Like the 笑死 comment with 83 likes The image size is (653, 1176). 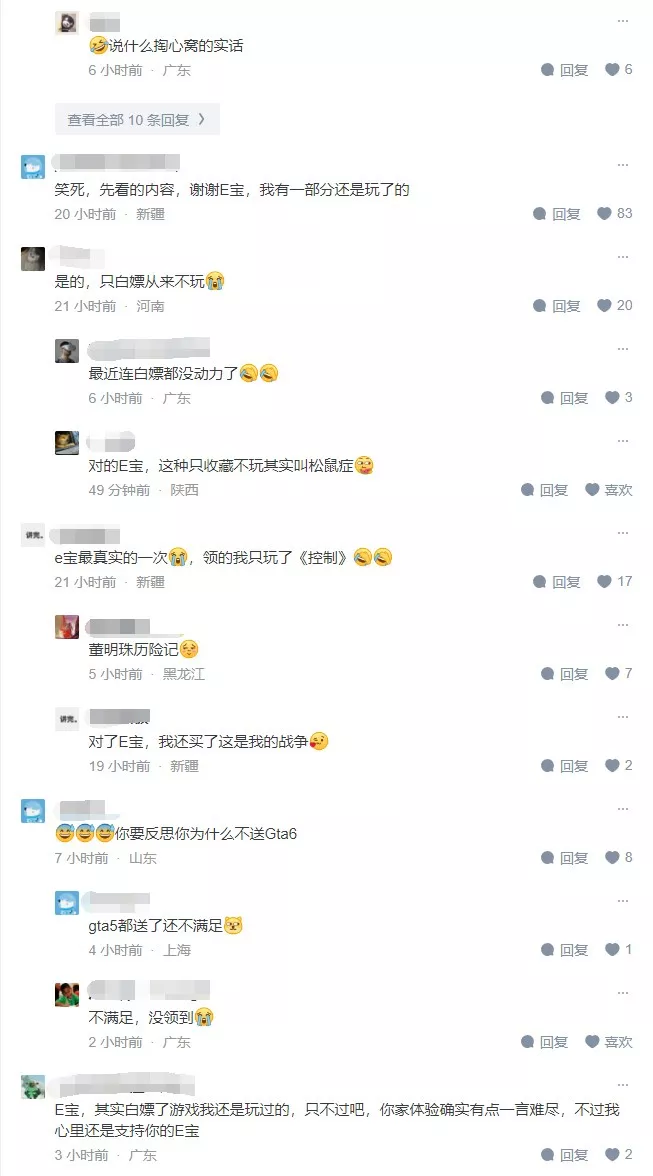pos(615,214)
